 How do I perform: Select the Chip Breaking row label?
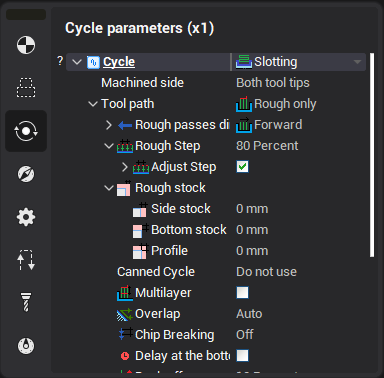[x=175, y=335]
